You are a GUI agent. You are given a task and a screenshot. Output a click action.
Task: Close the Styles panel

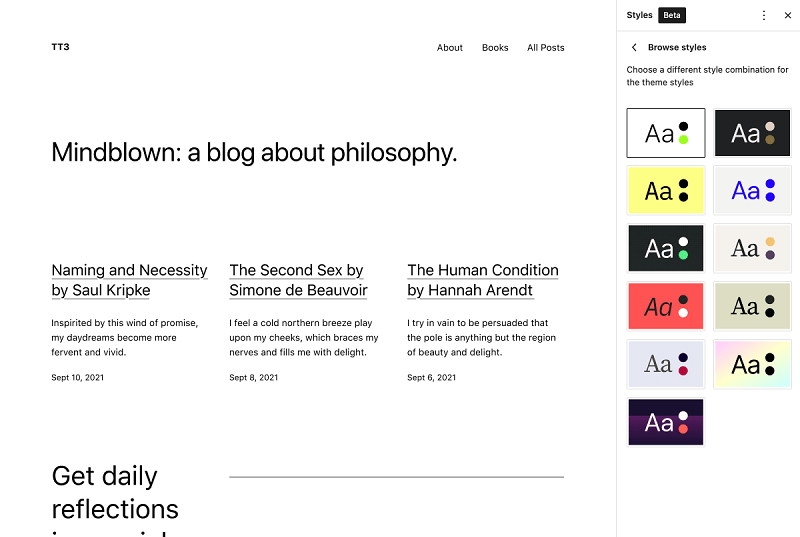tap(788, 15)
